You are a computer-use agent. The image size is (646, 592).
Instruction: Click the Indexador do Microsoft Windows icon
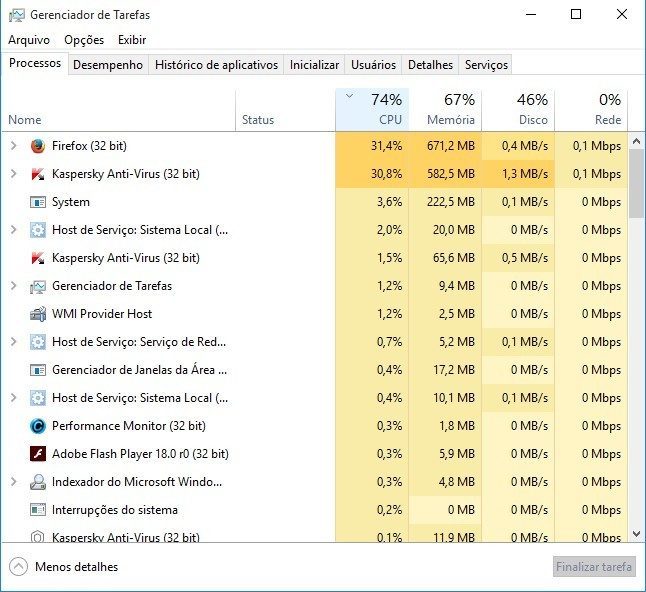[x=38, y=482]
